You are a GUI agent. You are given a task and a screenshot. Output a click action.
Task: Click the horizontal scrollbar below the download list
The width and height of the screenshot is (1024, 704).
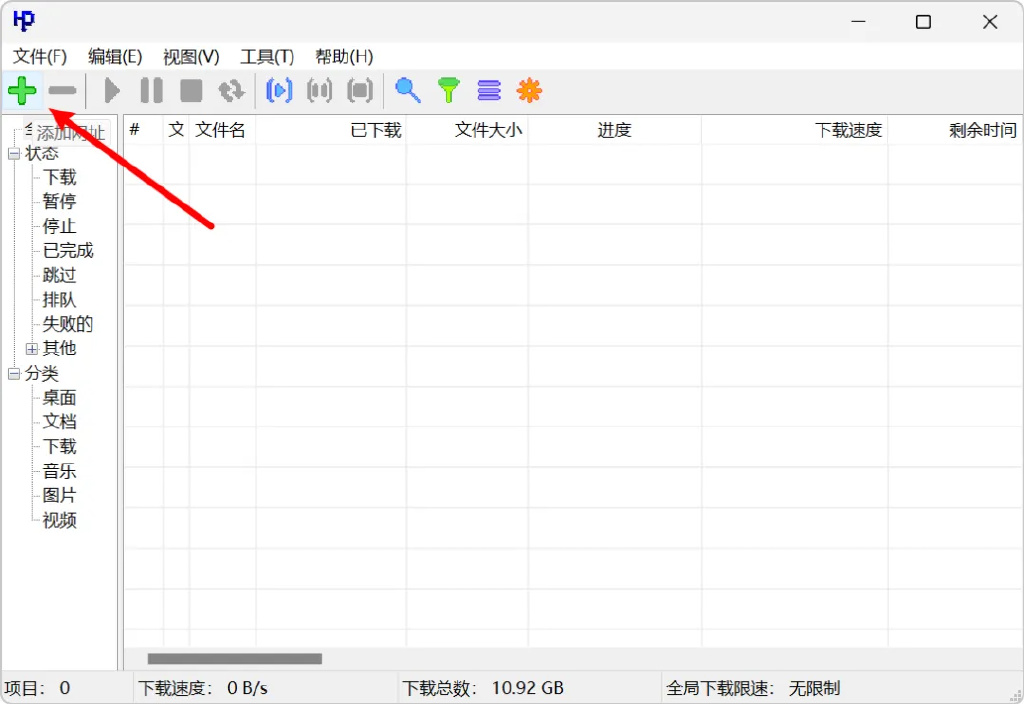pos(235,659)
